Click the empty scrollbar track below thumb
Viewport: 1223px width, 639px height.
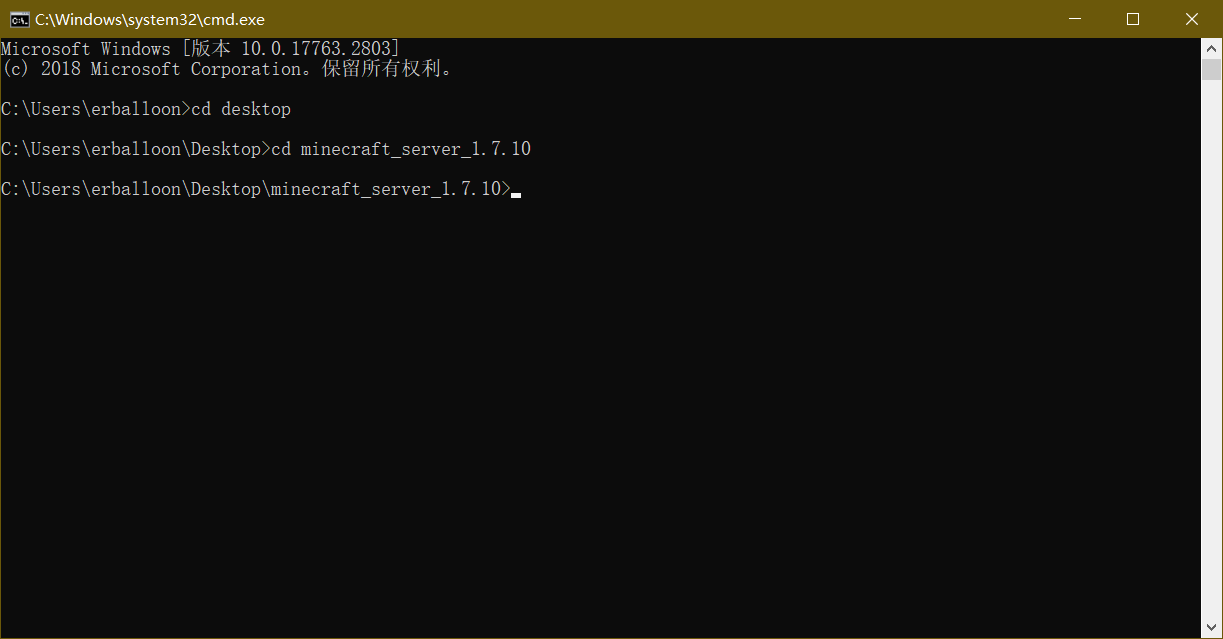point(1211,350)
